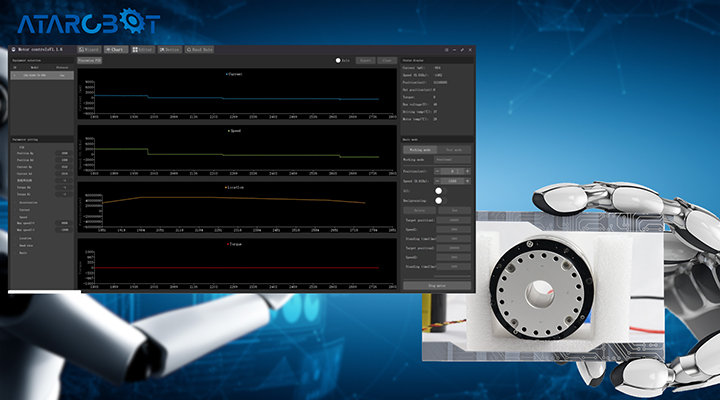
Task: Toggle the All switch
Action: point(438,190)
